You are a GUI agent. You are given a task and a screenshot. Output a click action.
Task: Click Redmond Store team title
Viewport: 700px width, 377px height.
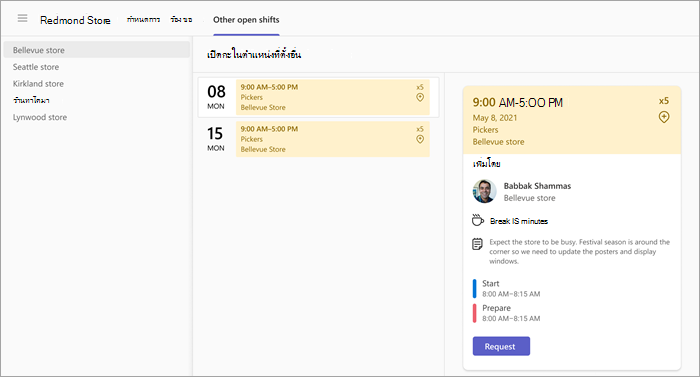(x=75, y=20)
